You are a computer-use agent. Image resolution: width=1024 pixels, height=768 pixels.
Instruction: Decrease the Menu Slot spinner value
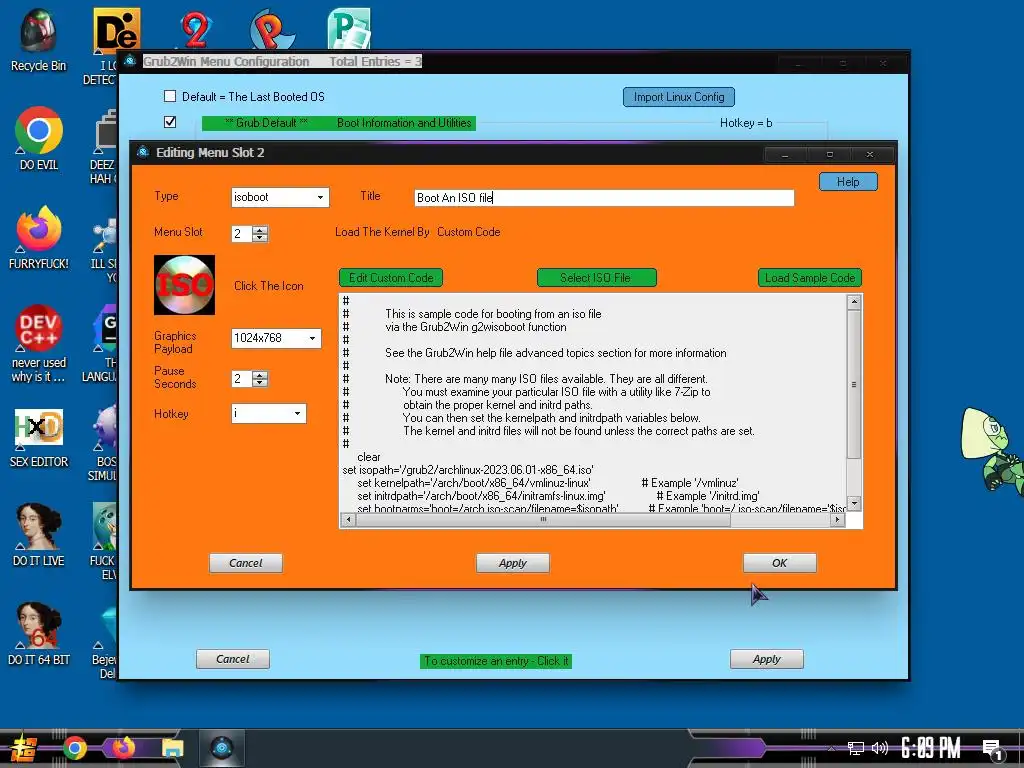tap(260, 238)
